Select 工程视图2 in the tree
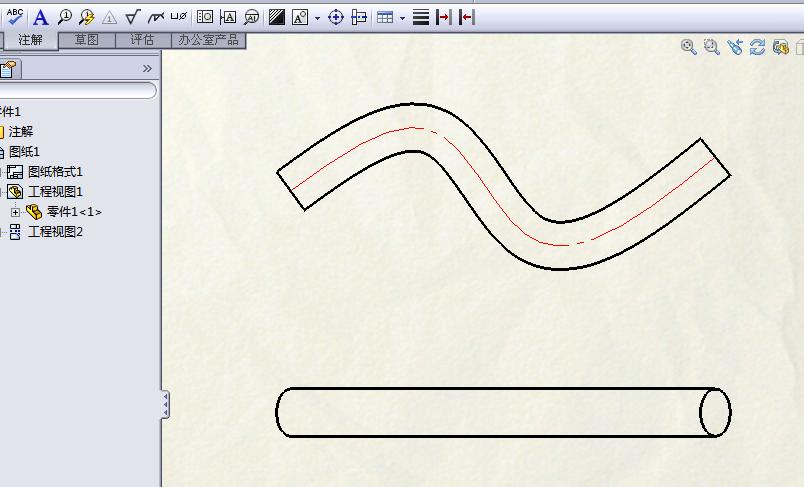Screen dimensions: 804x487 55,232
